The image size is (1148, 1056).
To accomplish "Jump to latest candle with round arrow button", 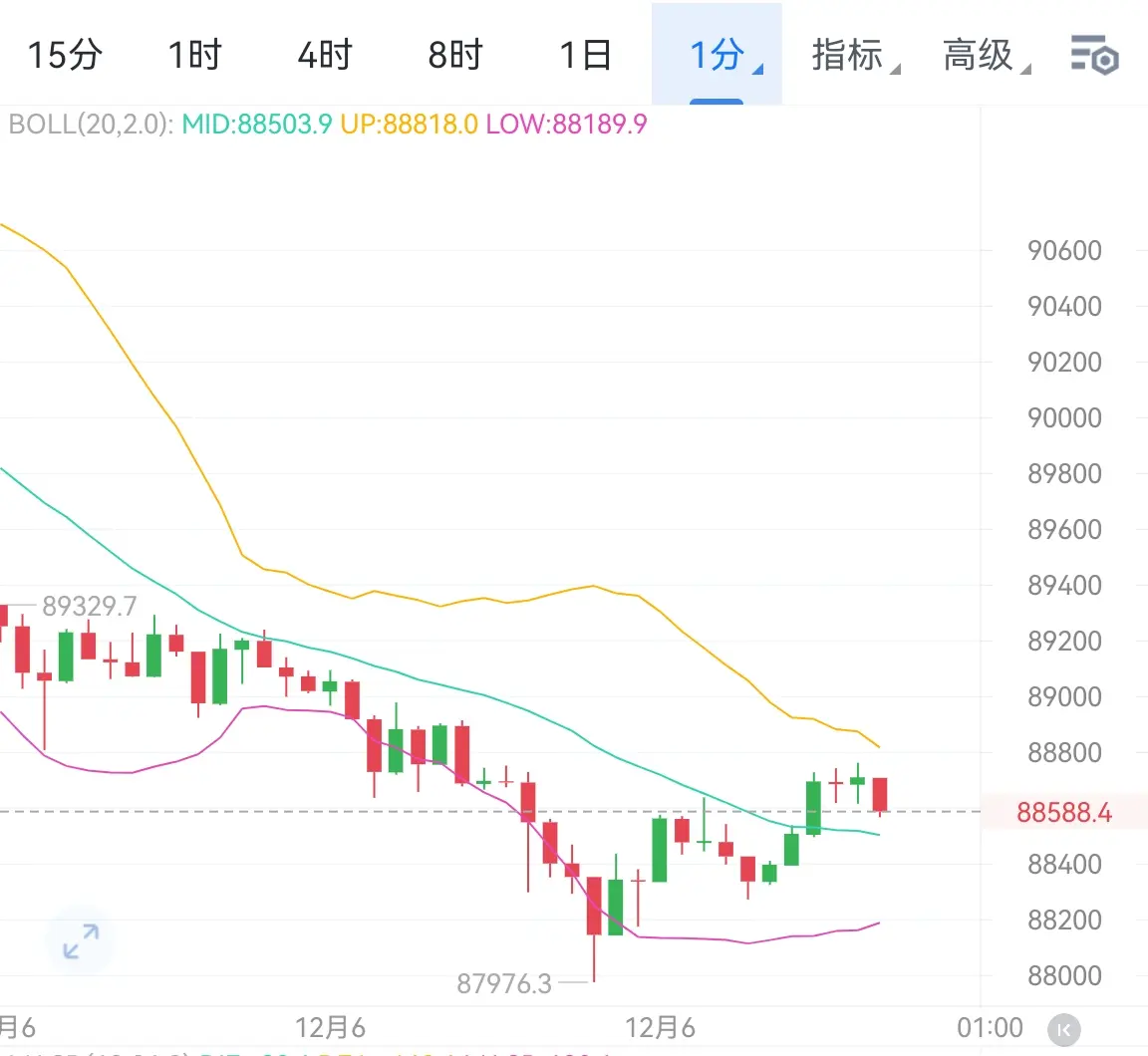I will [1064, 1030].
